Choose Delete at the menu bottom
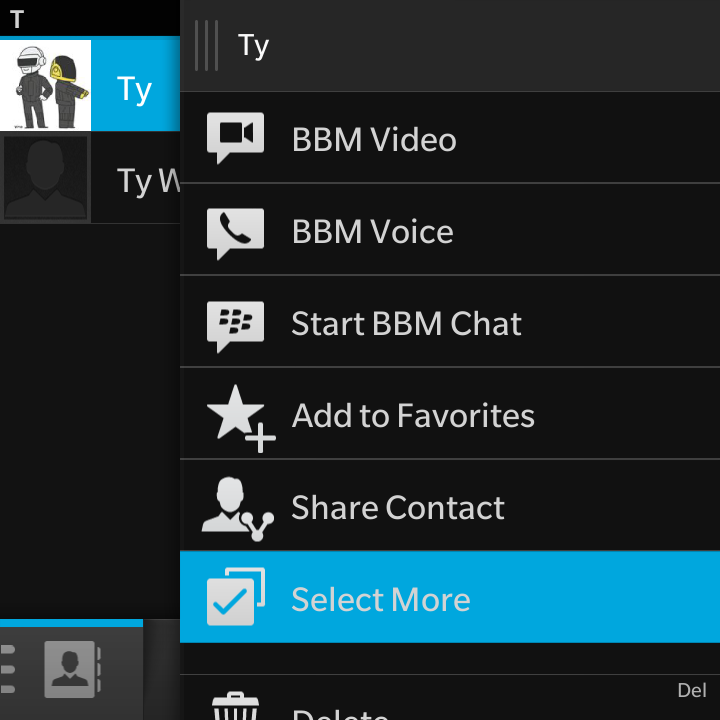This screenshot has width=720, height=720. [450, 698]
